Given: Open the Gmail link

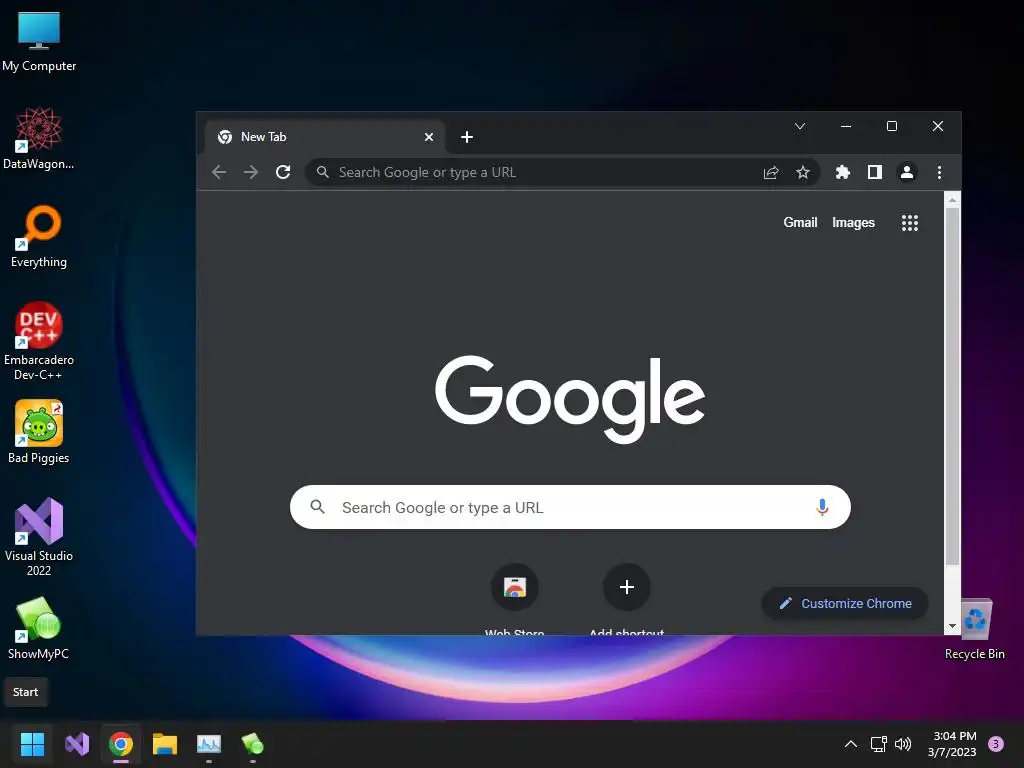Looking at the screenshot, I should tap(800, 223).
